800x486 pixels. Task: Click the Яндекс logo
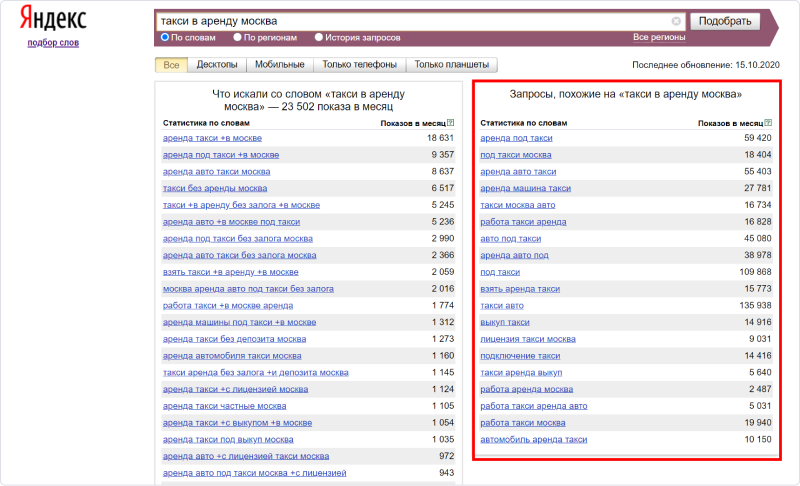[51, 19]
